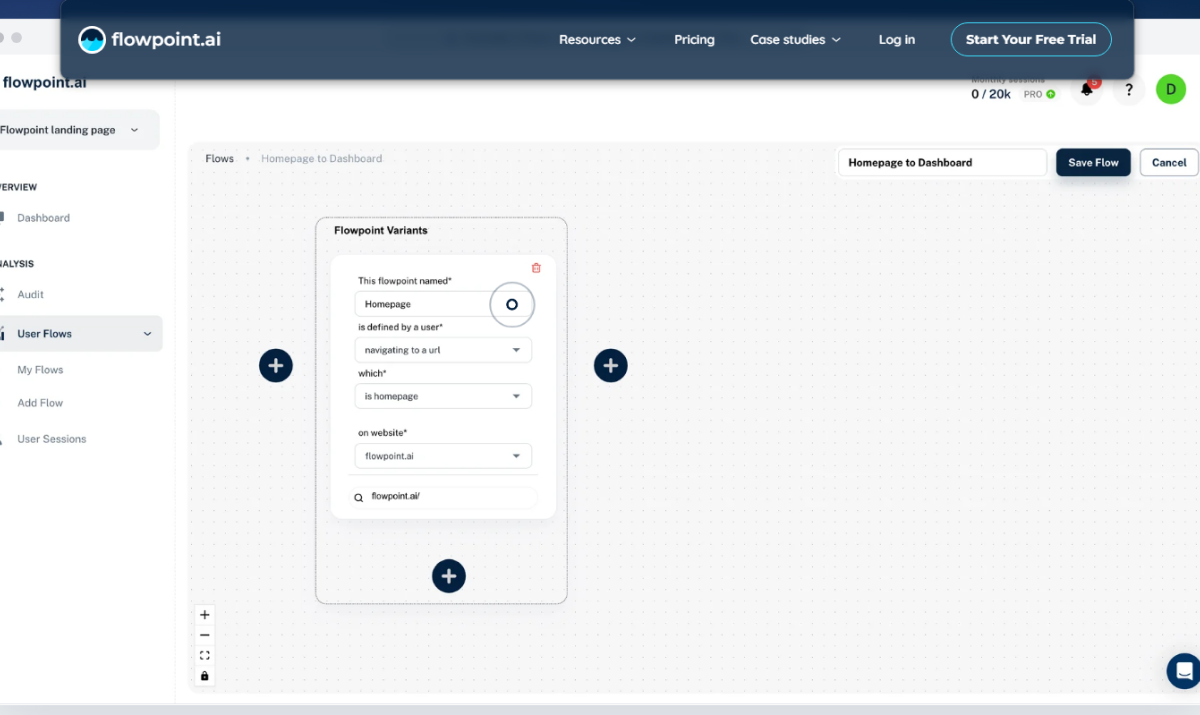This screenshot has height=715, width=1200.
Task: Add a variant with the bottom plus circle
Action: point(448,576)
